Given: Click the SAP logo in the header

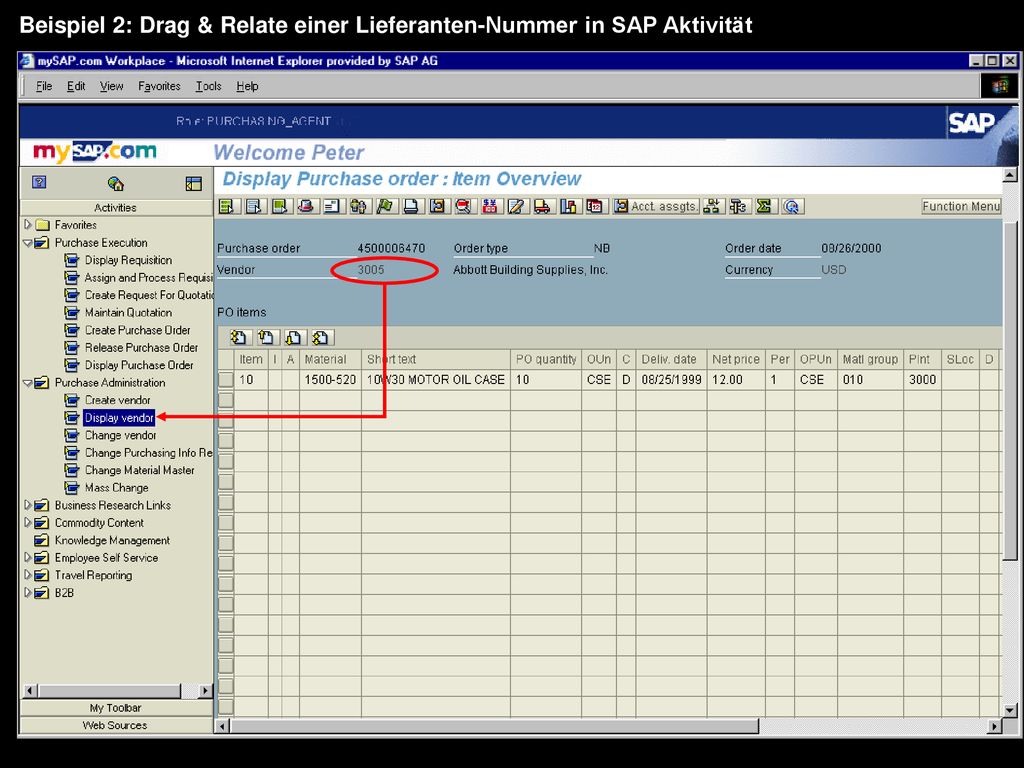Looking at the screenshot, I should (x=971, y=123).
